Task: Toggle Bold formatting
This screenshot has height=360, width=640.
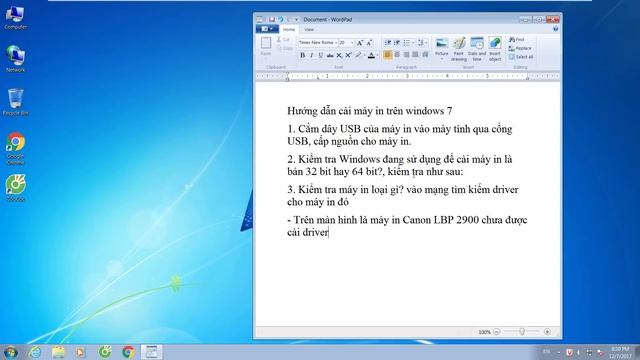Action: [x=302, y=55]
